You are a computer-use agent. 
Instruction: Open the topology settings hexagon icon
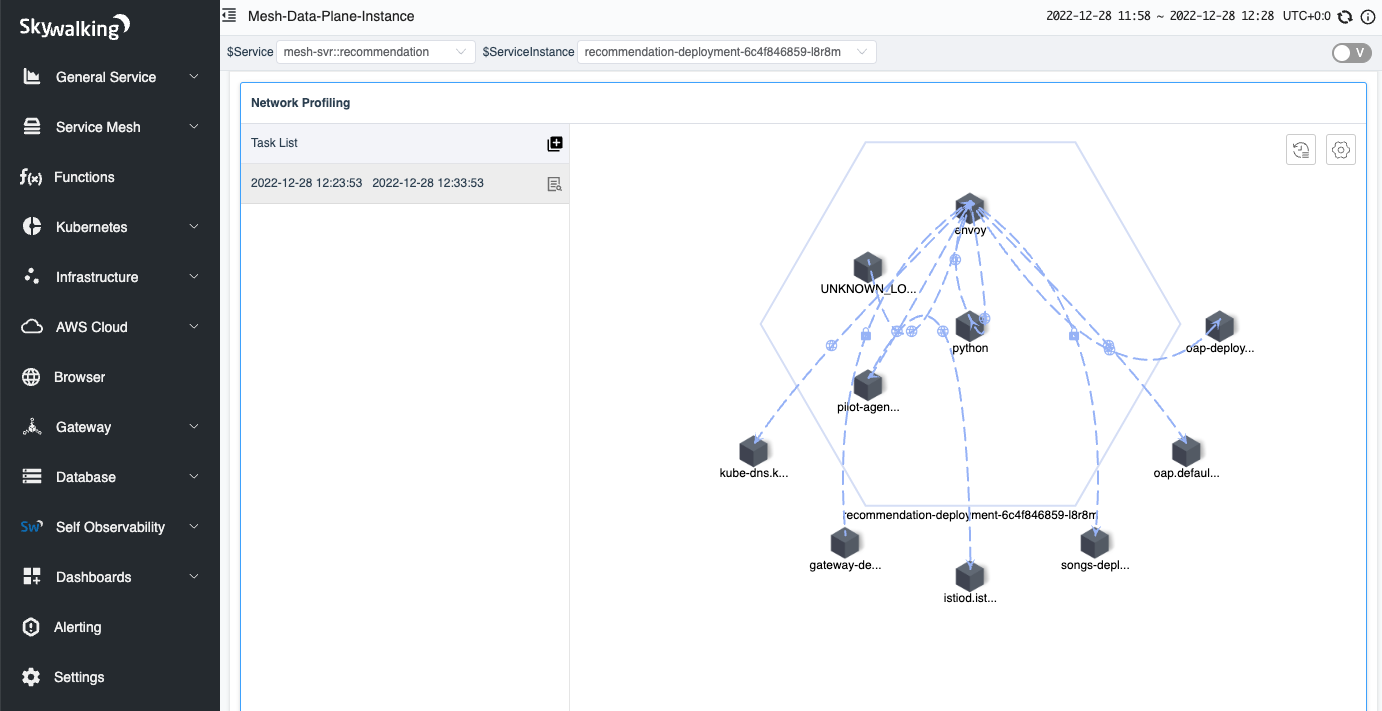tap(1341, 150)
